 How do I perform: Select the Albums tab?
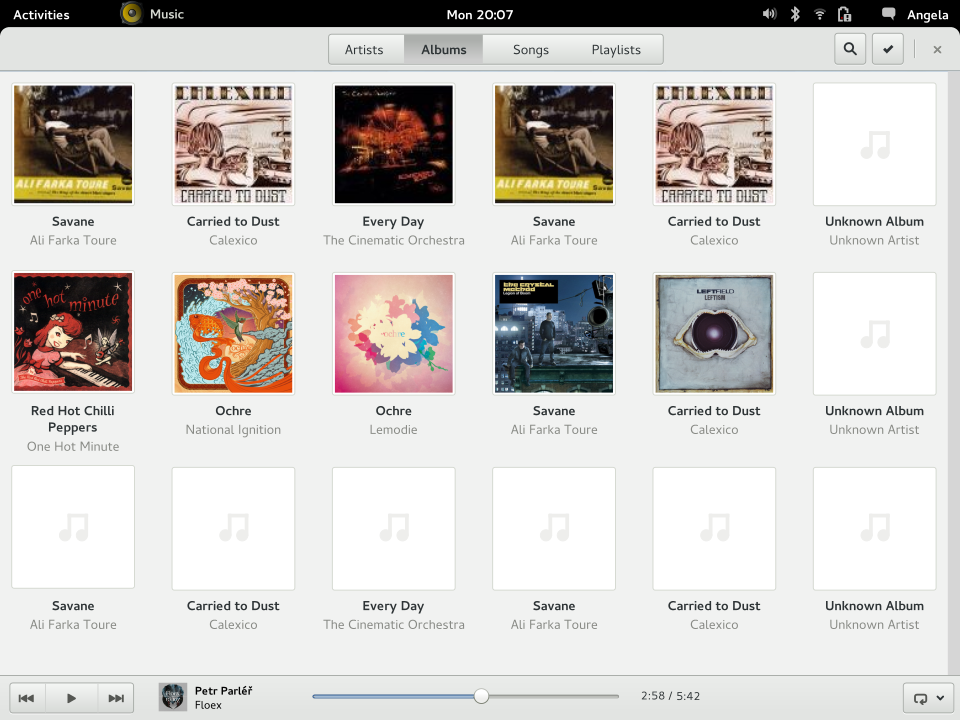[x=443, y=50]
